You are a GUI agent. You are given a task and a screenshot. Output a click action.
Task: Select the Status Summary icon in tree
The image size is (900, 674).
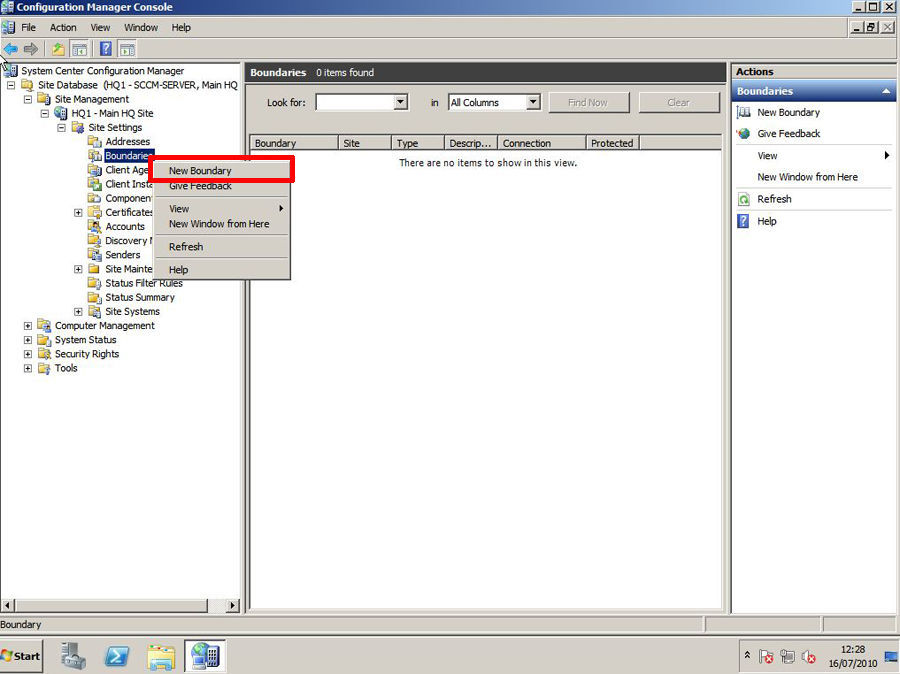point(95,297)
